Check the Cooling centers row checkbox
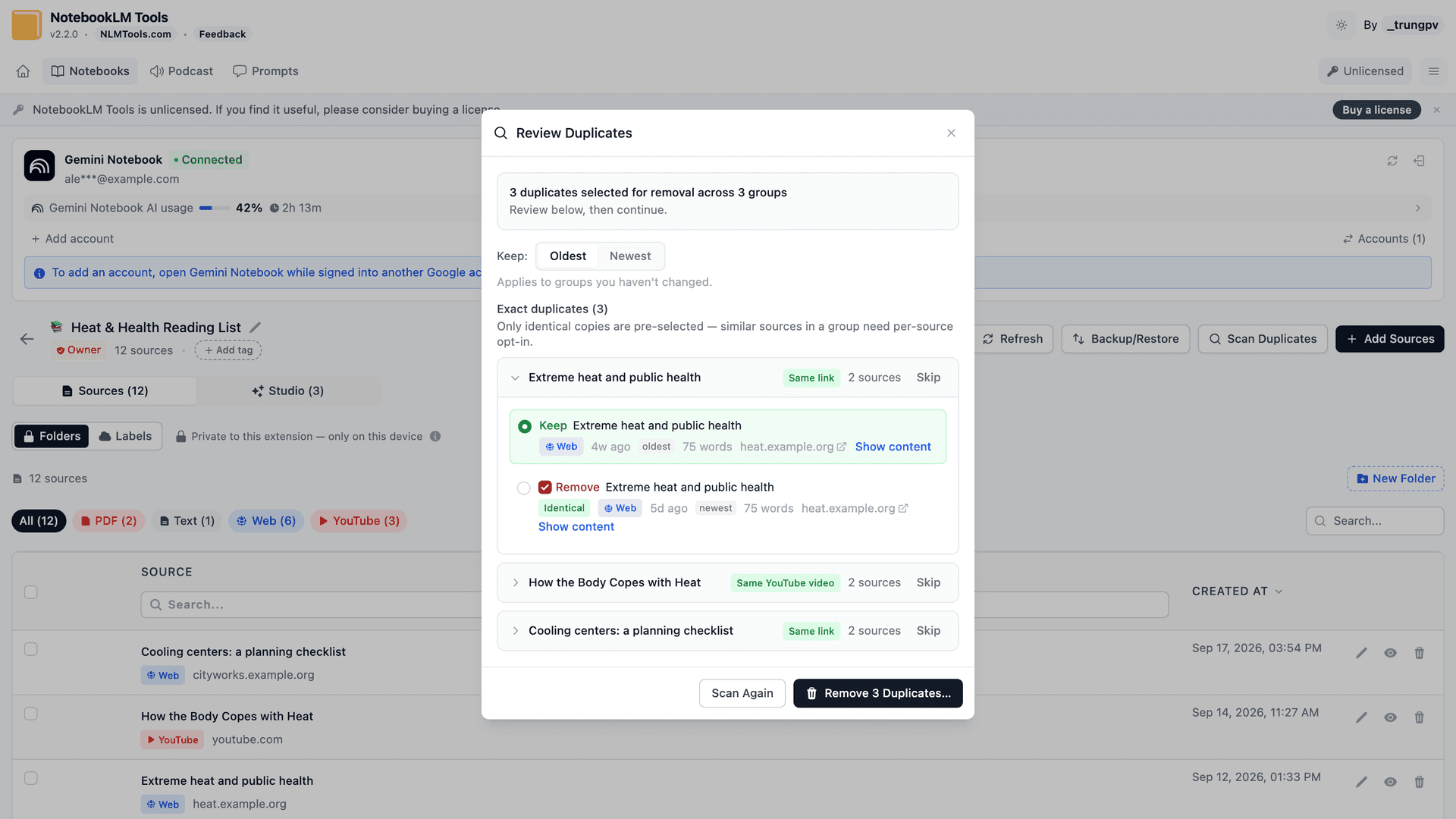The width and height of the screenshot is (1456, 819). tap(31, 649)
